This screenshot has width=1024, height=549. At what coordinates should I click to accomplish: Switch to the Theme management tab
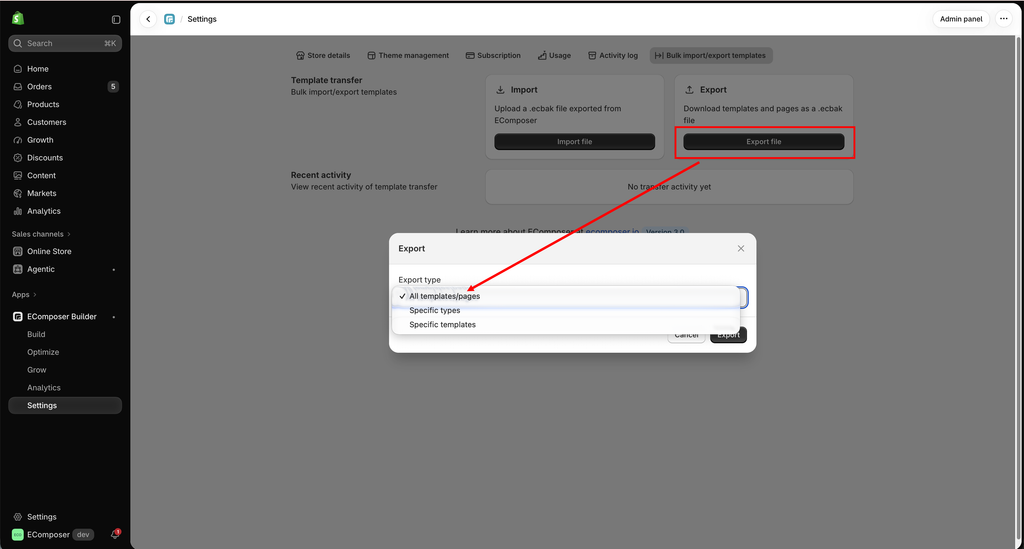408,55
